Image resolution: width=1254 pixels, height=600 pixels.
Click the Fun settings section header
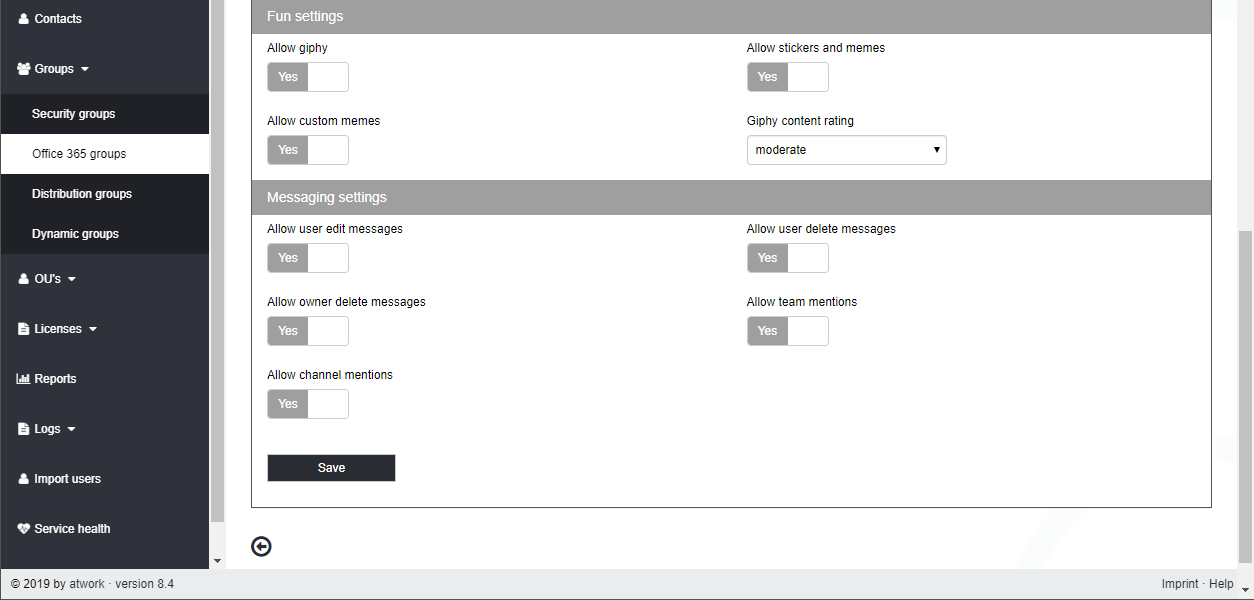(x=731, y=17)
